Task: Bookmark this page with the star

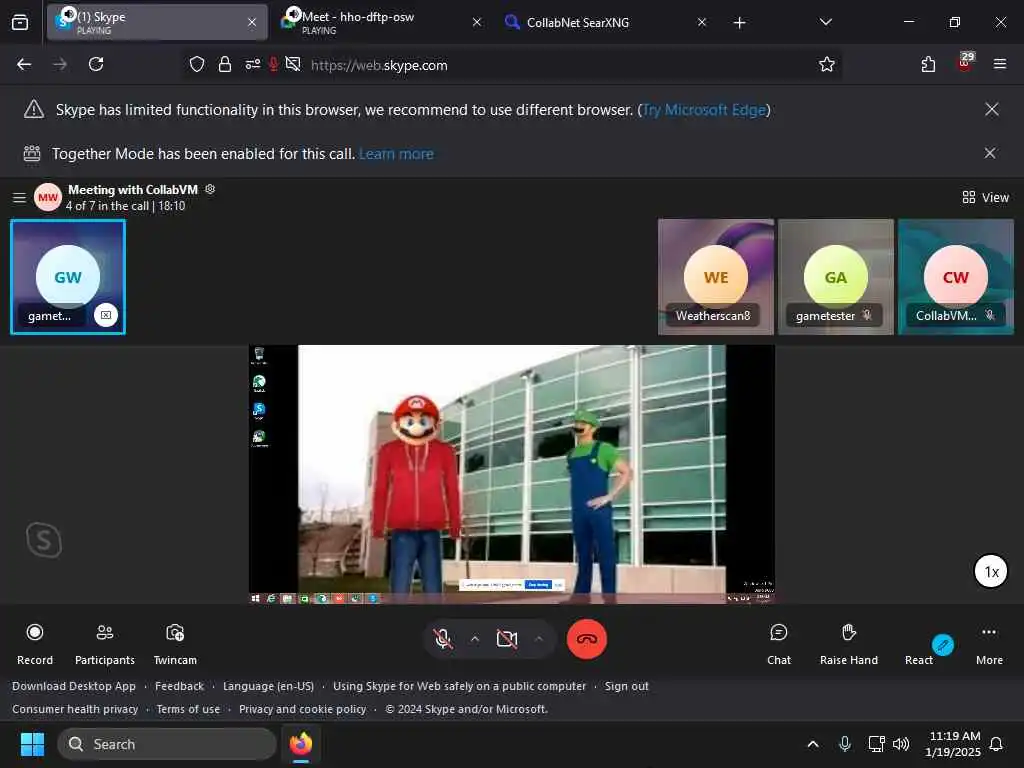Action: [826, 64]
